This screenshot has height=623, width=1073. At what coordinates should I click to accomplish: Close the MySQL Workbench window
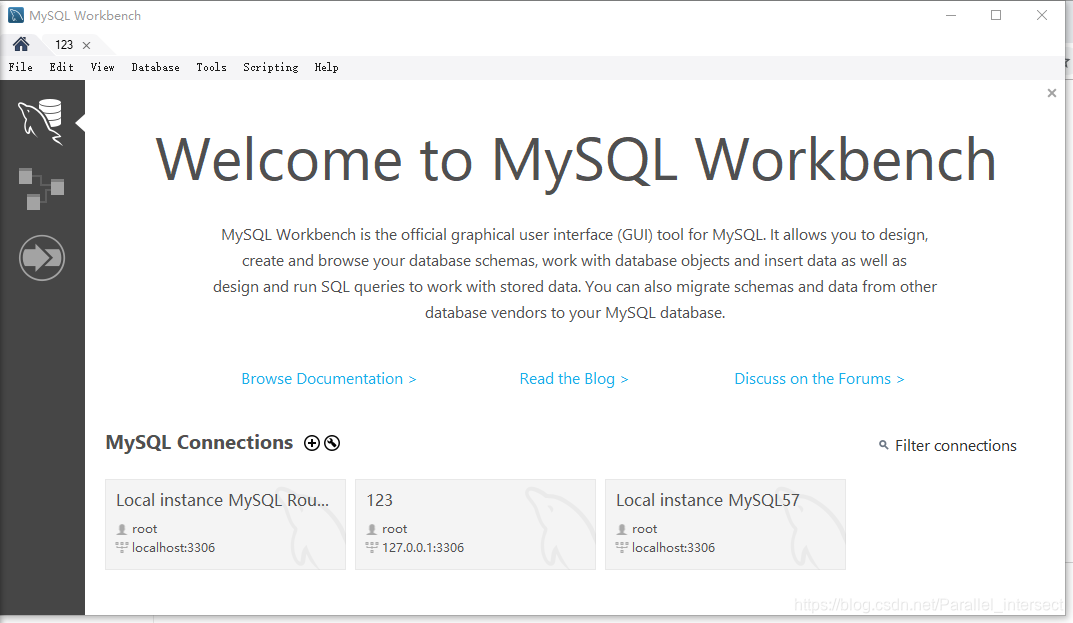coord(1042,15)
